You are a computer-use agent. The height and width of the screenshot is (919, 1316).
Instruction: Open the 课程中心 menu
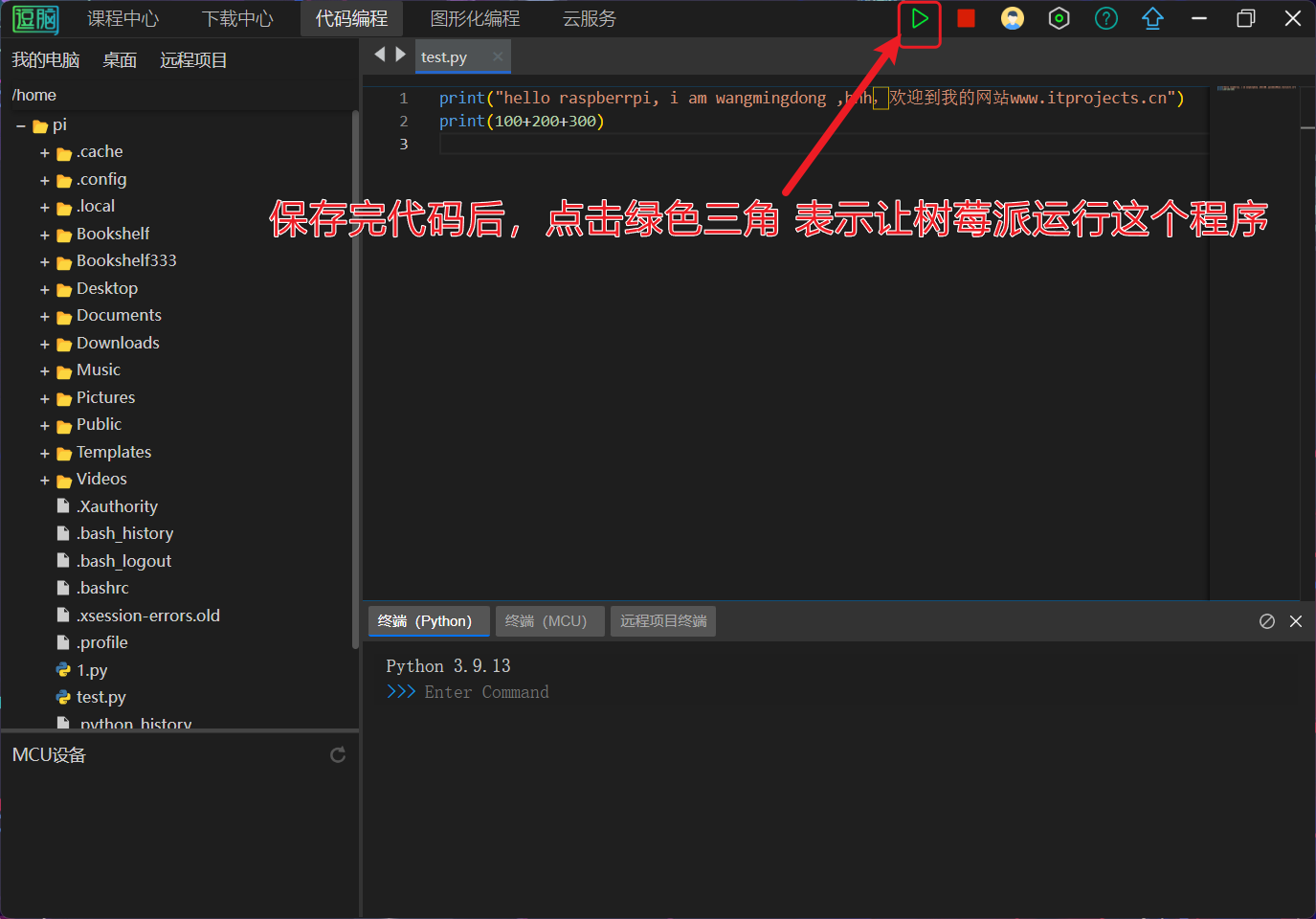(123, 19)
